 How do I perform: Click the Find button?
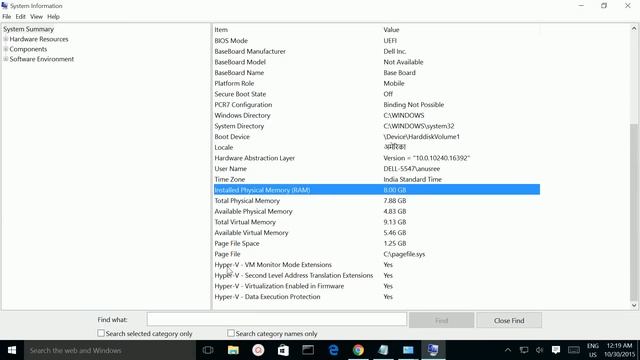pyautogui.click(x=441, y=320)
